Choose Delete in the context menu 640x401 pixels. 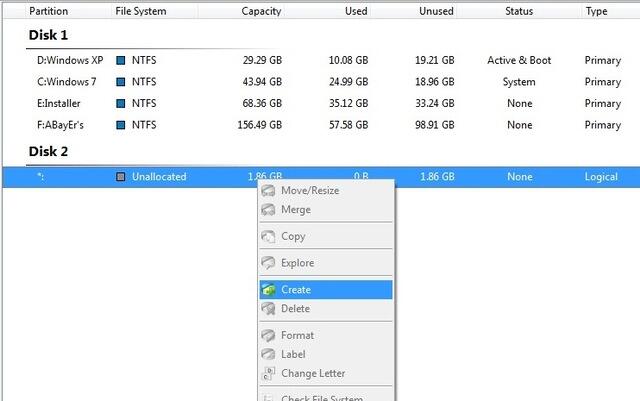click(326, 308)
